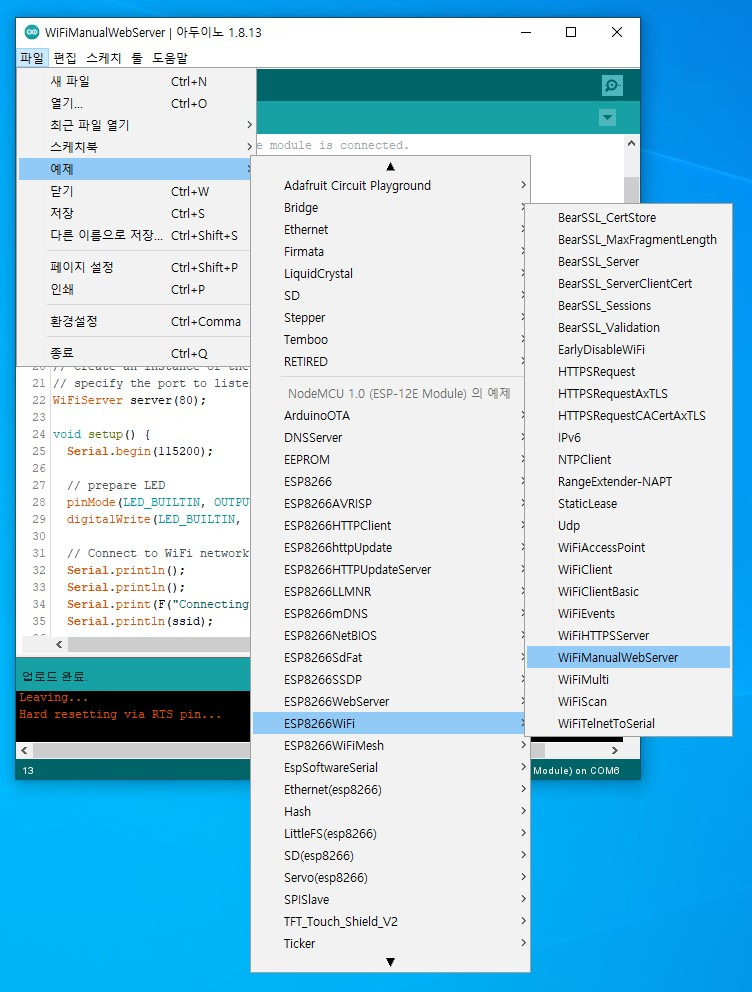This screenshot has width=752, height=992.
Task: Expand Bridge examples submenu
Action: pos(390,208)
